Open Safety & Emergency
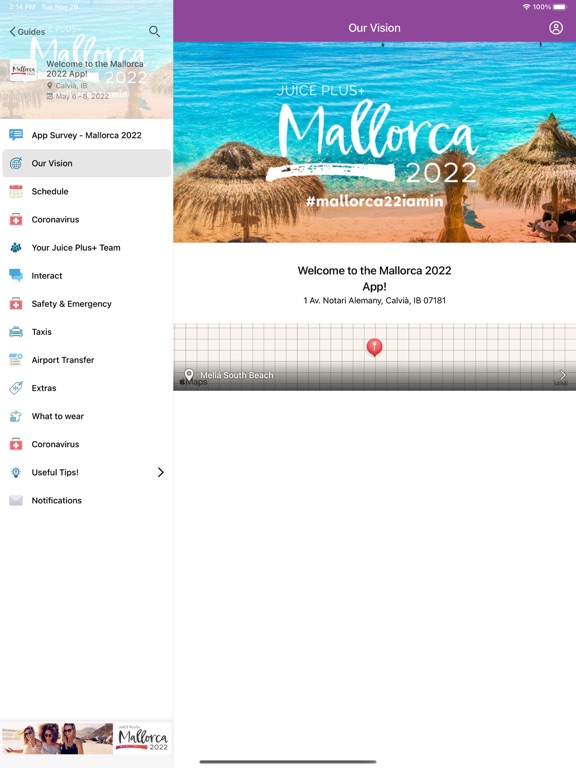This screenshot has width=576, height=768. 87,304
